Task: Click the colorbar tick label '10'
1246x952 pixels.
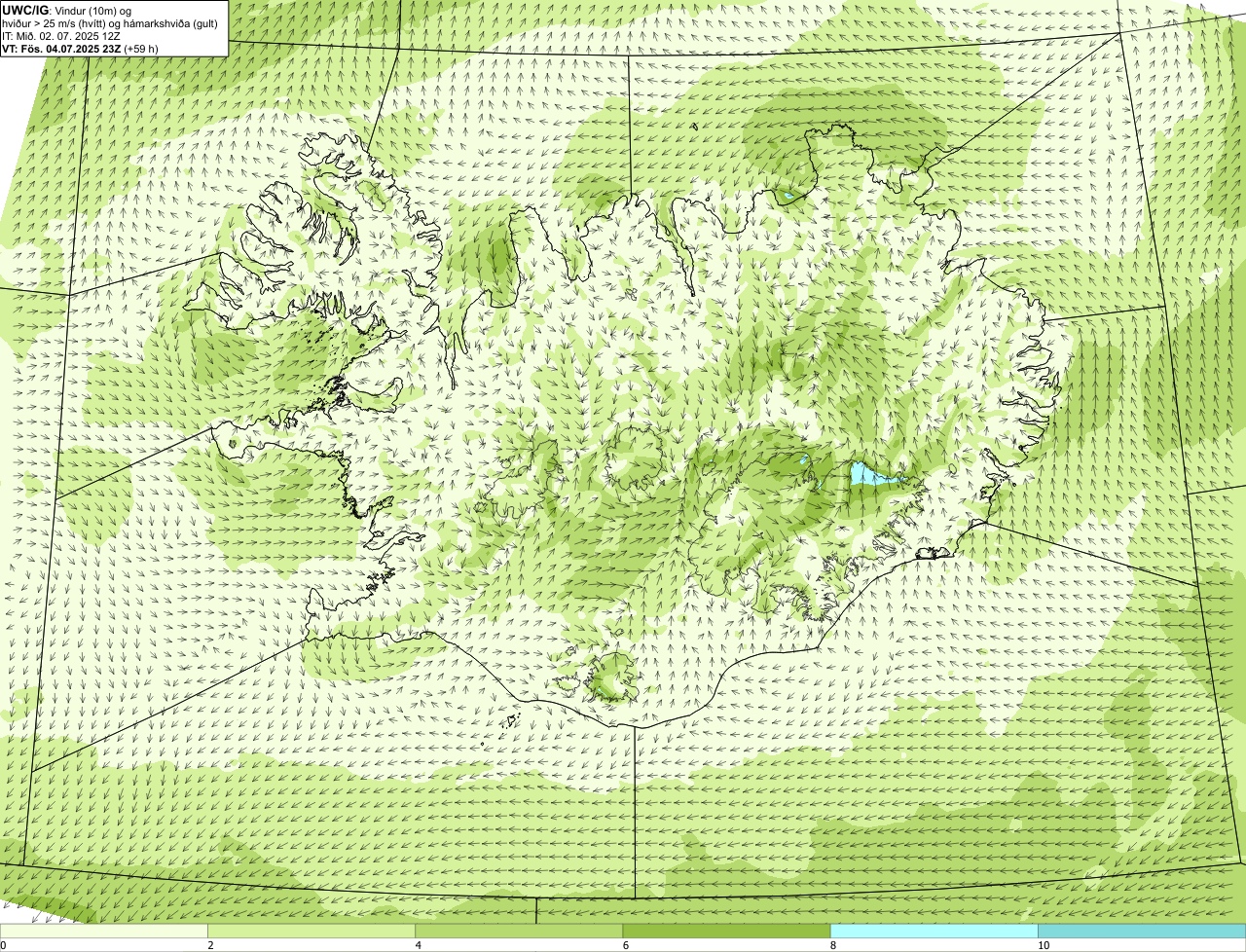Action: pos(1044,945)
